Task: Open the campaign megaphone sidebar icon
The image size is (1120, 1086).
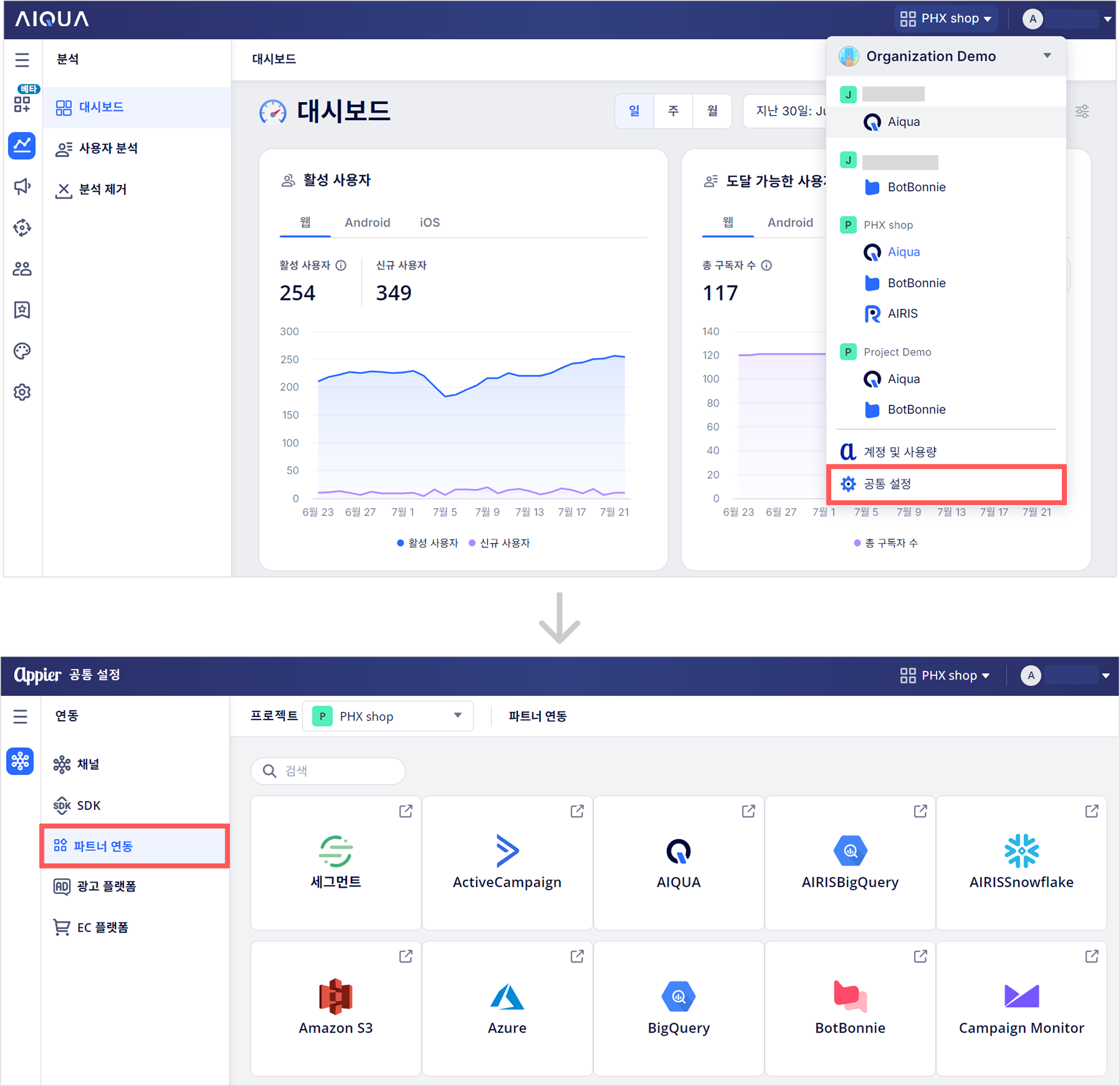Action: click(x=22, y=186)
